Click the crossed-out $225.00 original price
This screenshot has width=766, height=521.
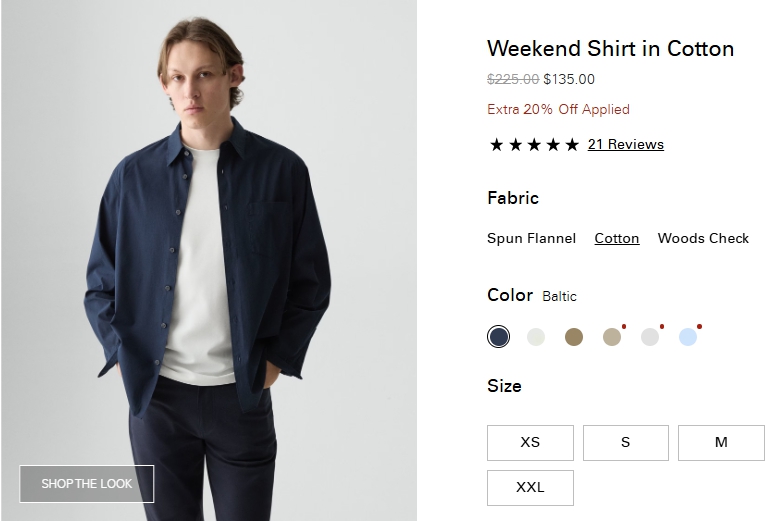click(x=513, y=80)
